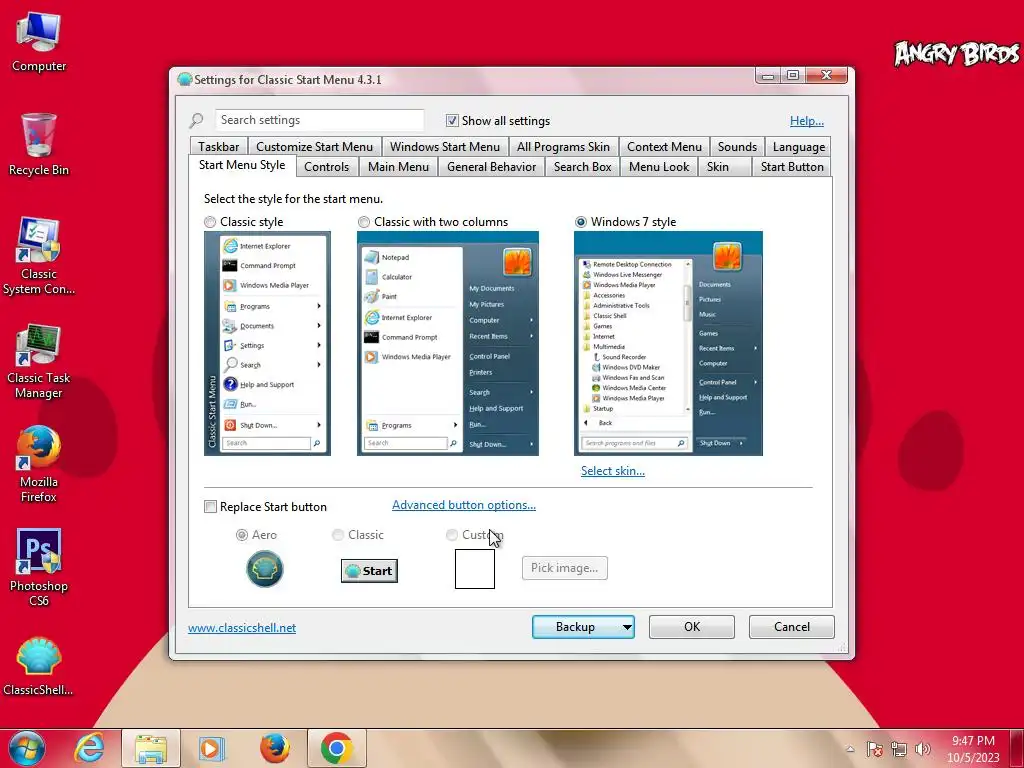Select the Start Menu Style tab

click(242, 165)
